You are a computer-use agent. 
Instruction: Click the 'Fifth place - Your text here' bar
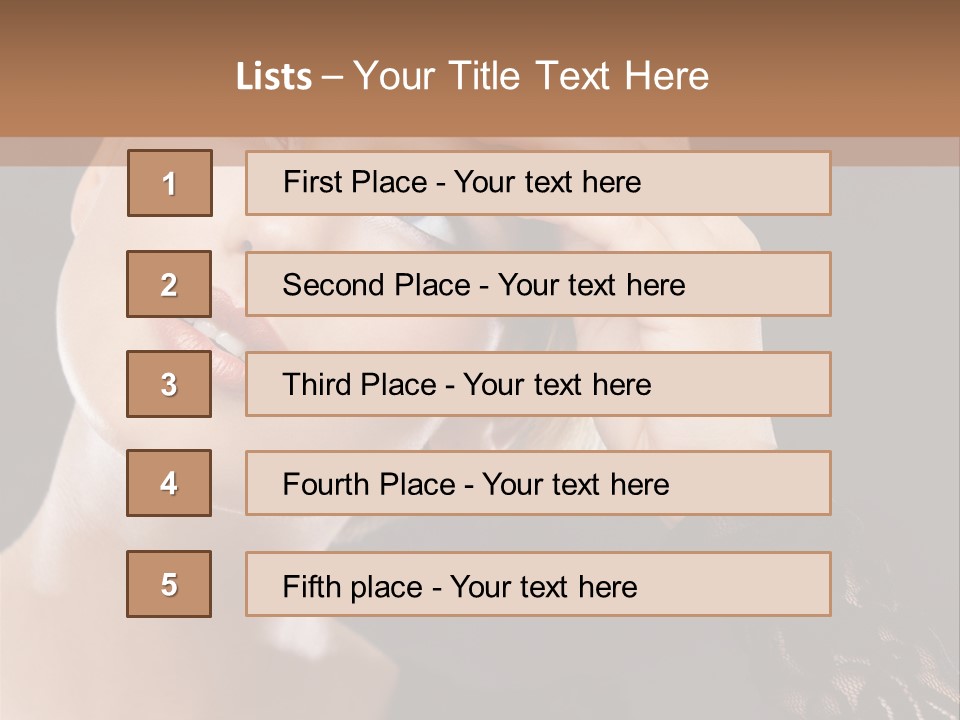click(x=538, y=584)
